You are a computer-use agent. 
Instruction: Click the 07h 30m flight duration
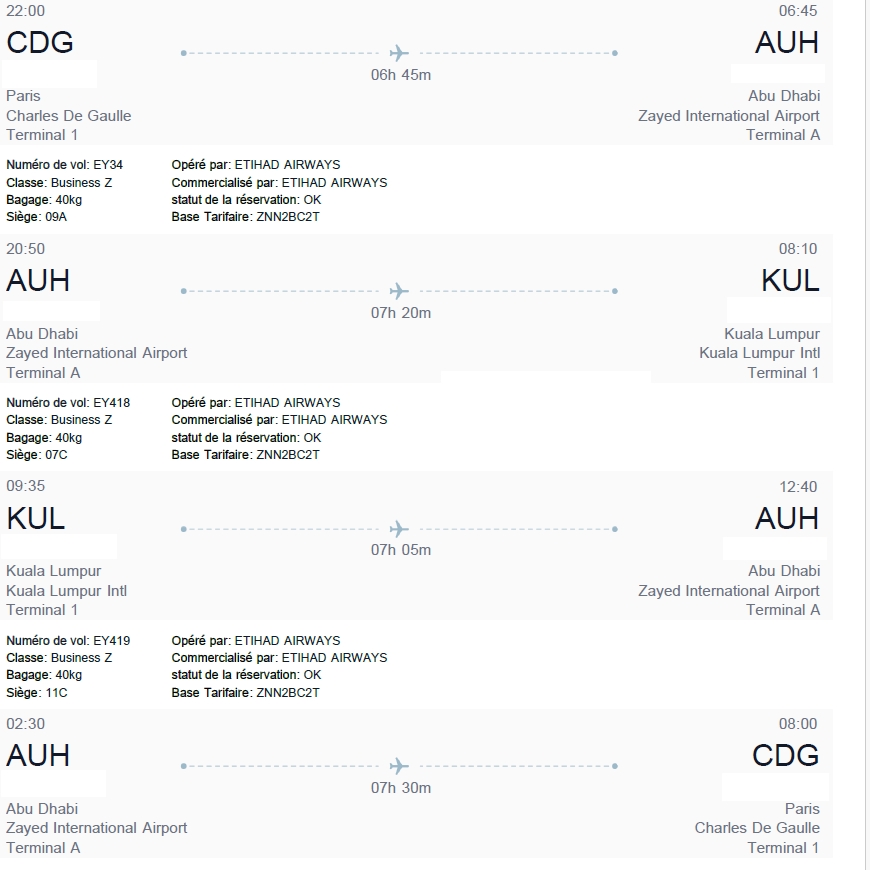[x=401, y=788]
